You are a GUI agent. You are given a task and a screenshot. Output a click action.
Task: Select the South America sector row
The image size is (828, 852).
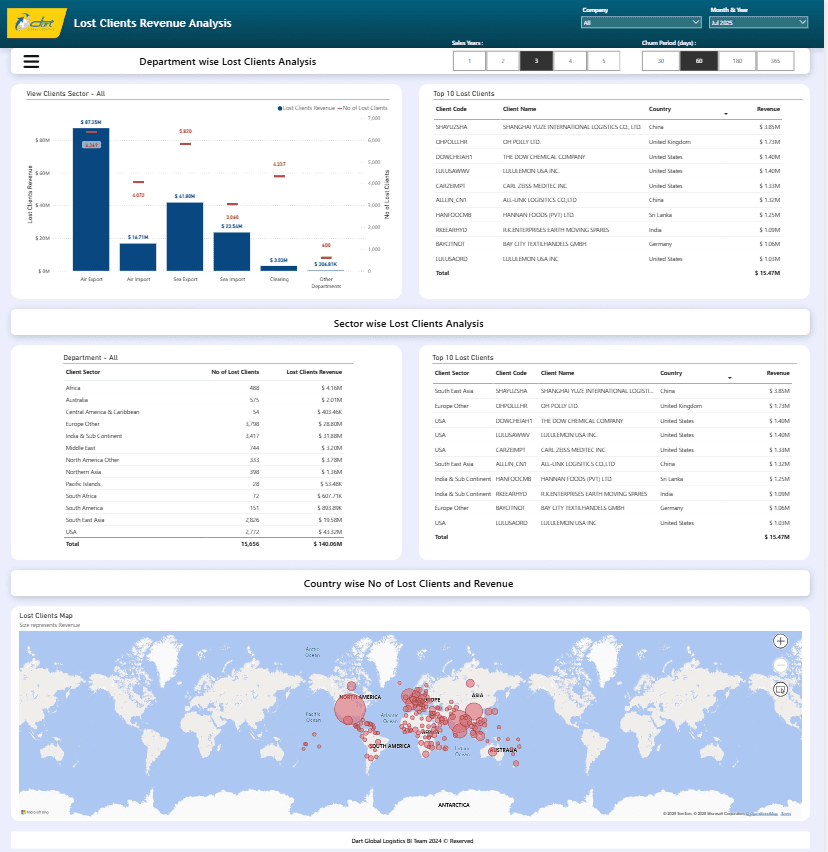click(x=204, y=508)
